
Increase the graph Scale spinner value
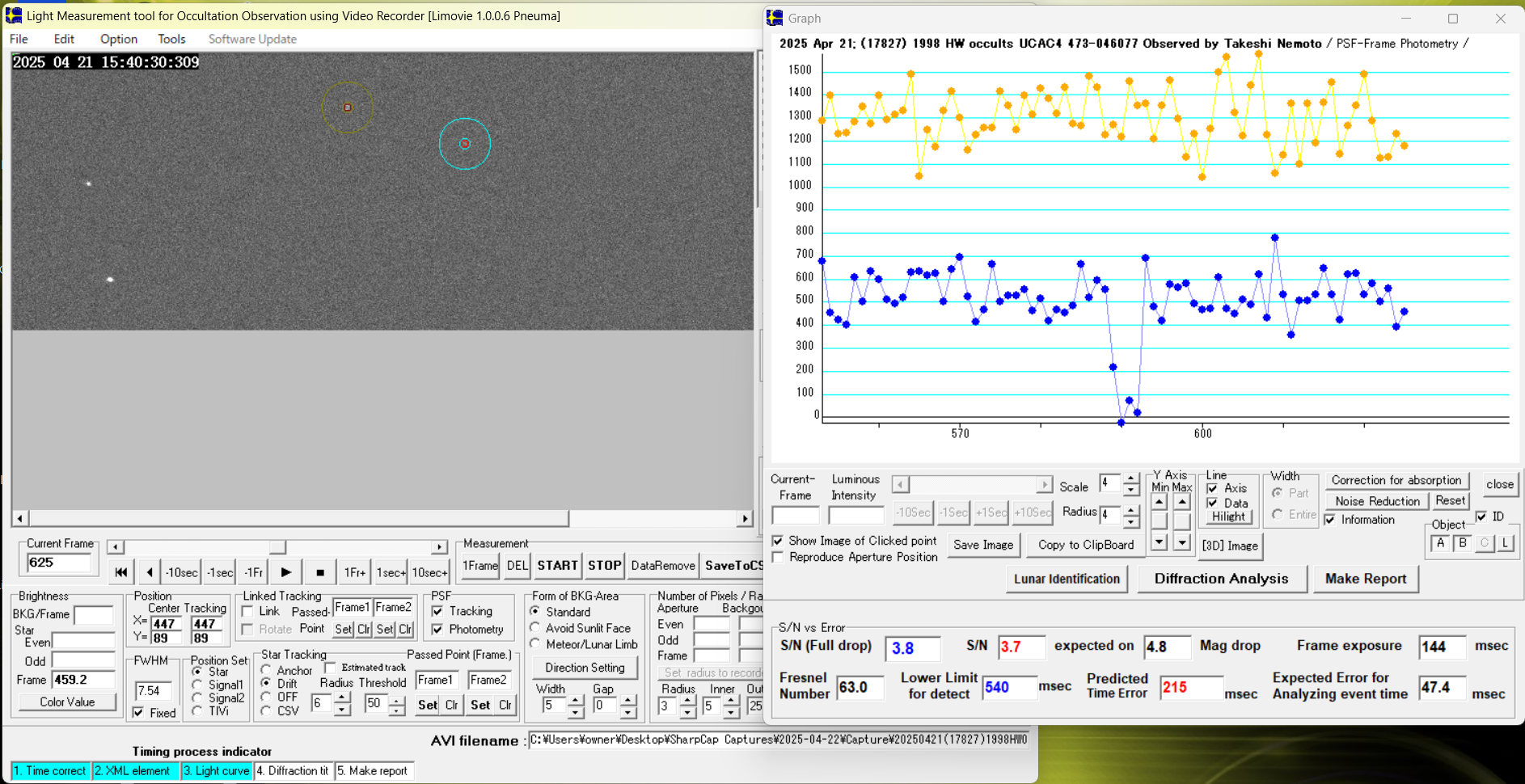[x=1131, y=478]
